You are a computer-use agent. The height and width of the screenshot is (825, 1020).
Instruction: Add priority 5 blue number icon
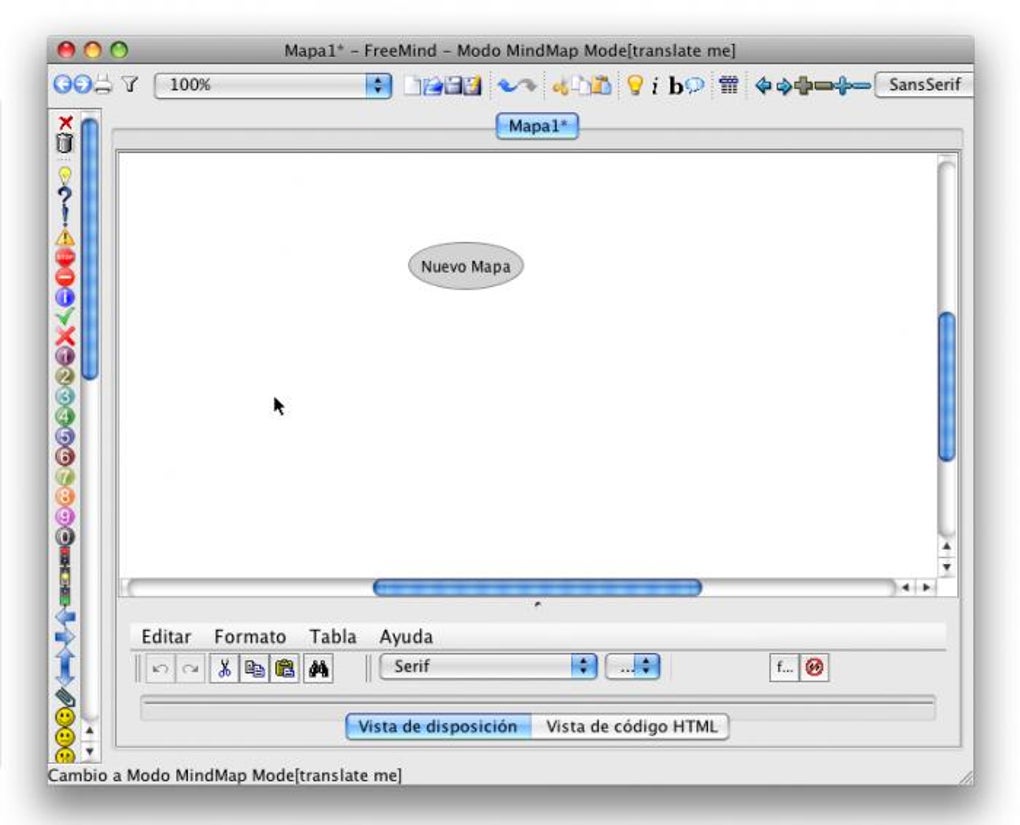(65, 437)
